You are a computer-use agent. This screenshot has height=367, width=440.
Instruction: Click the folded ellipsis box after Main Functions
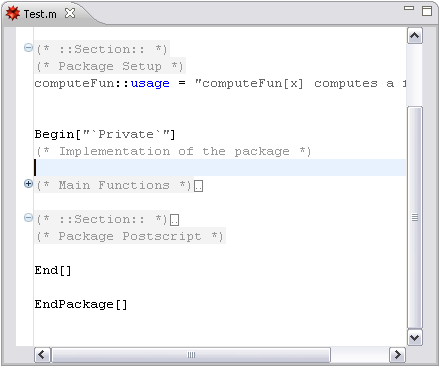198,186
